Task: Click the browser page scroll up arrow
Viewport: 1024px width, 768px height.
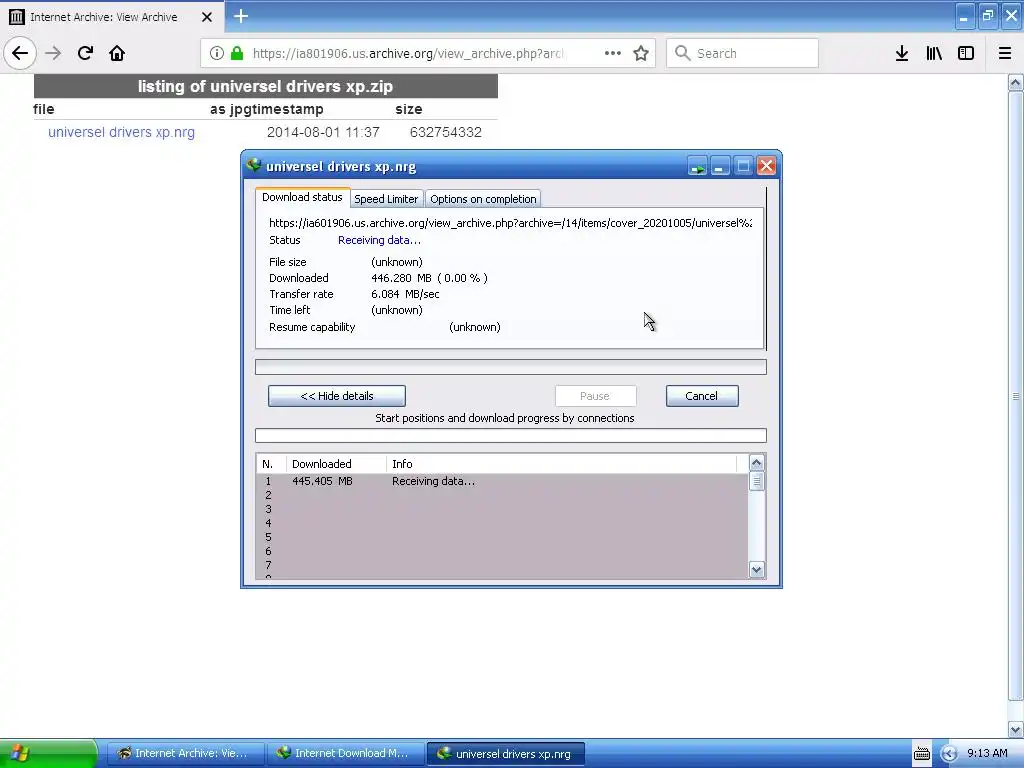Action: point(1016,83)
